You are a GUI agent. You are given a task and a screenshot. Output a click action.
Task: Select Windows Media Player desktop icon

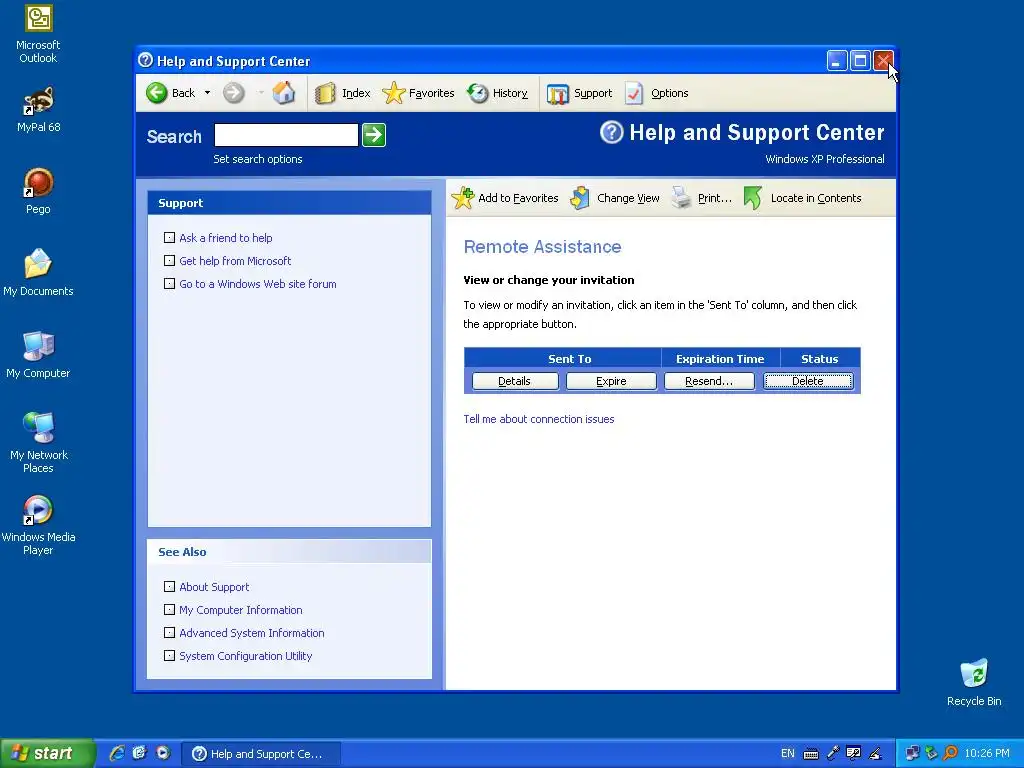pos(38,525)
